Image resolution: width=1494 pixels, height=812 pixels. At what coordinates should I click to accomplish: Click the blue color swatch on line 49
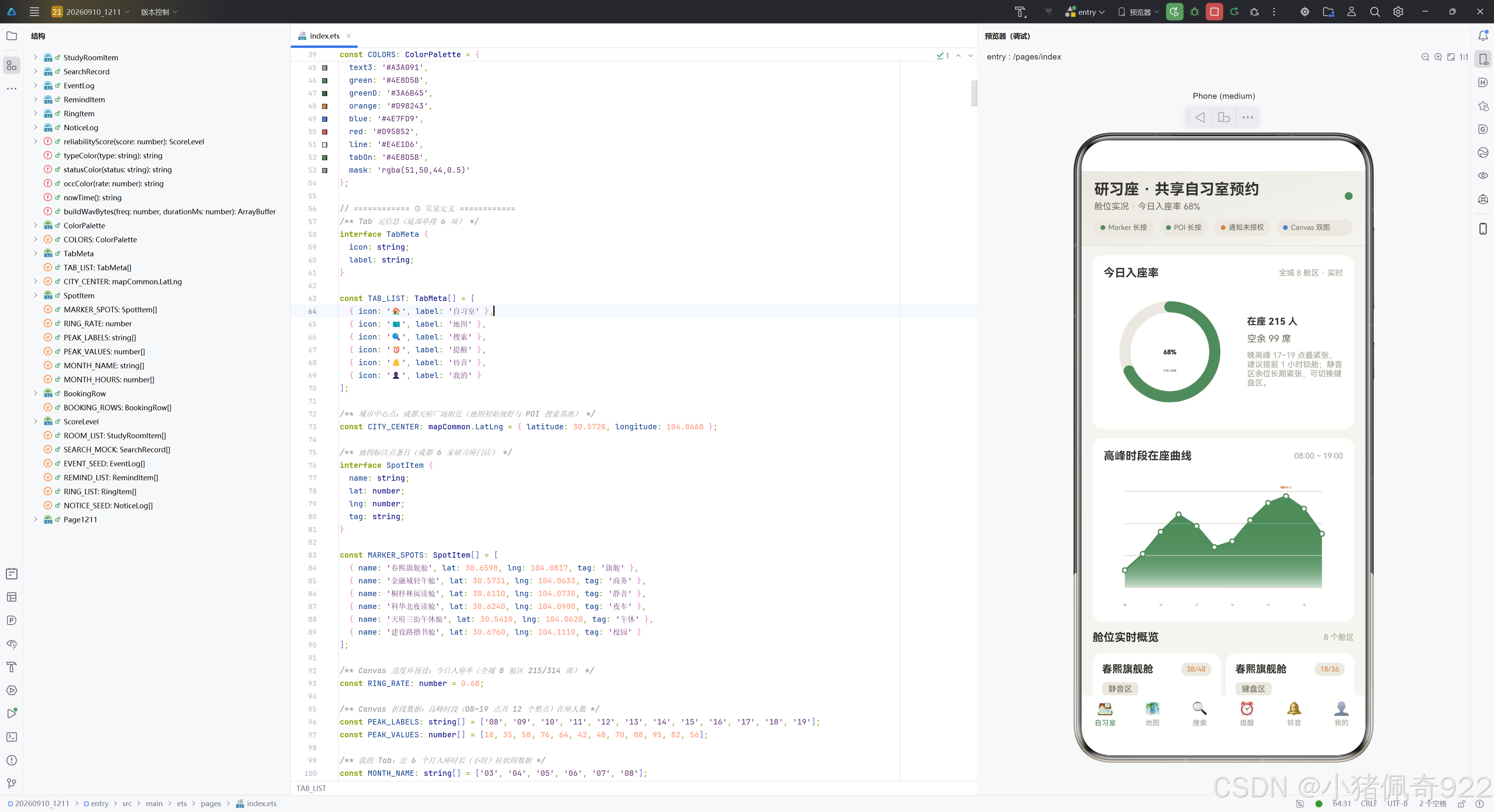(x=325, y=119)
